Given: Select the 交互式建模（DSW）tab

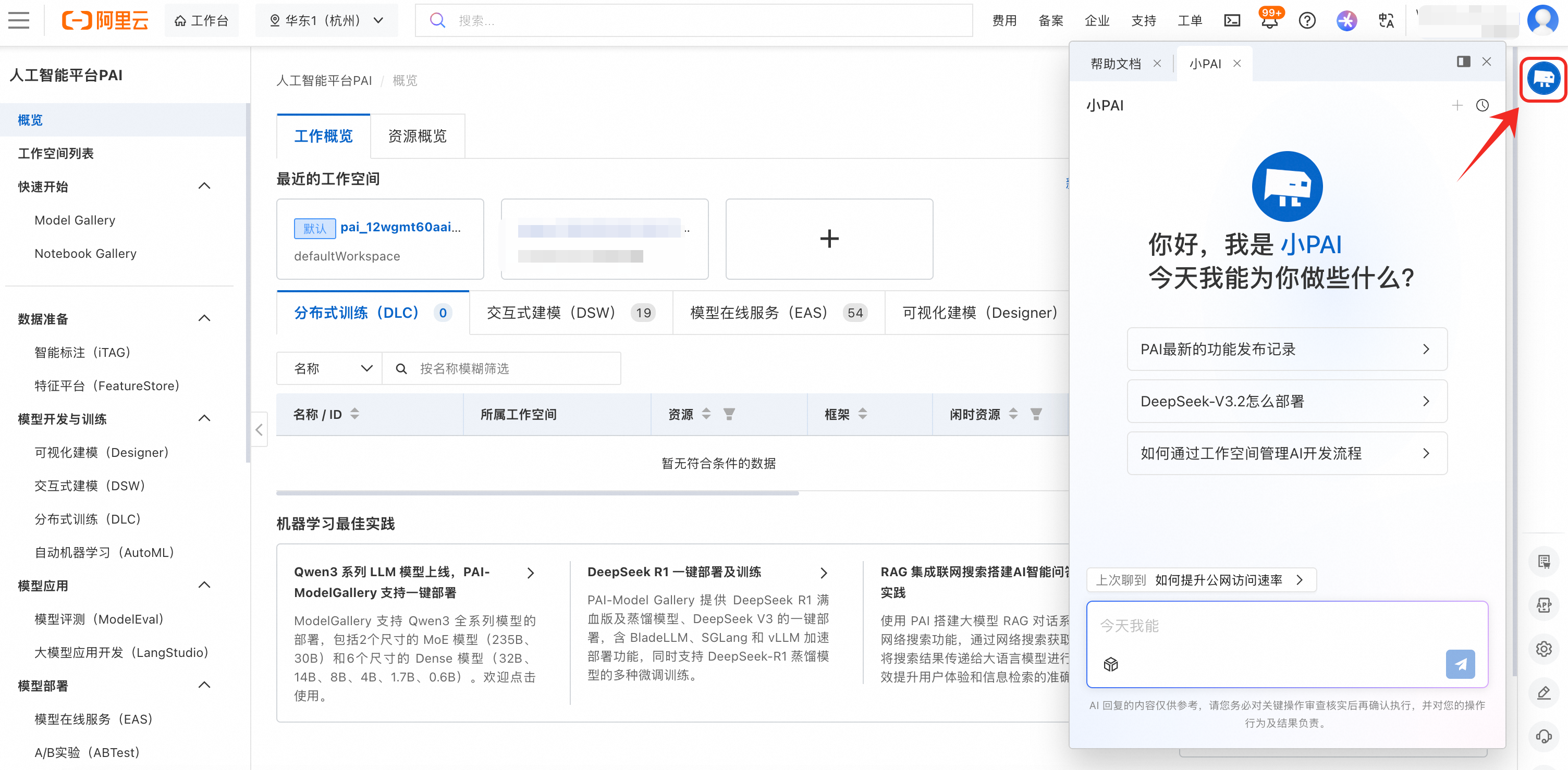Looking at the screenshot, I should click(x=571, y=313).
